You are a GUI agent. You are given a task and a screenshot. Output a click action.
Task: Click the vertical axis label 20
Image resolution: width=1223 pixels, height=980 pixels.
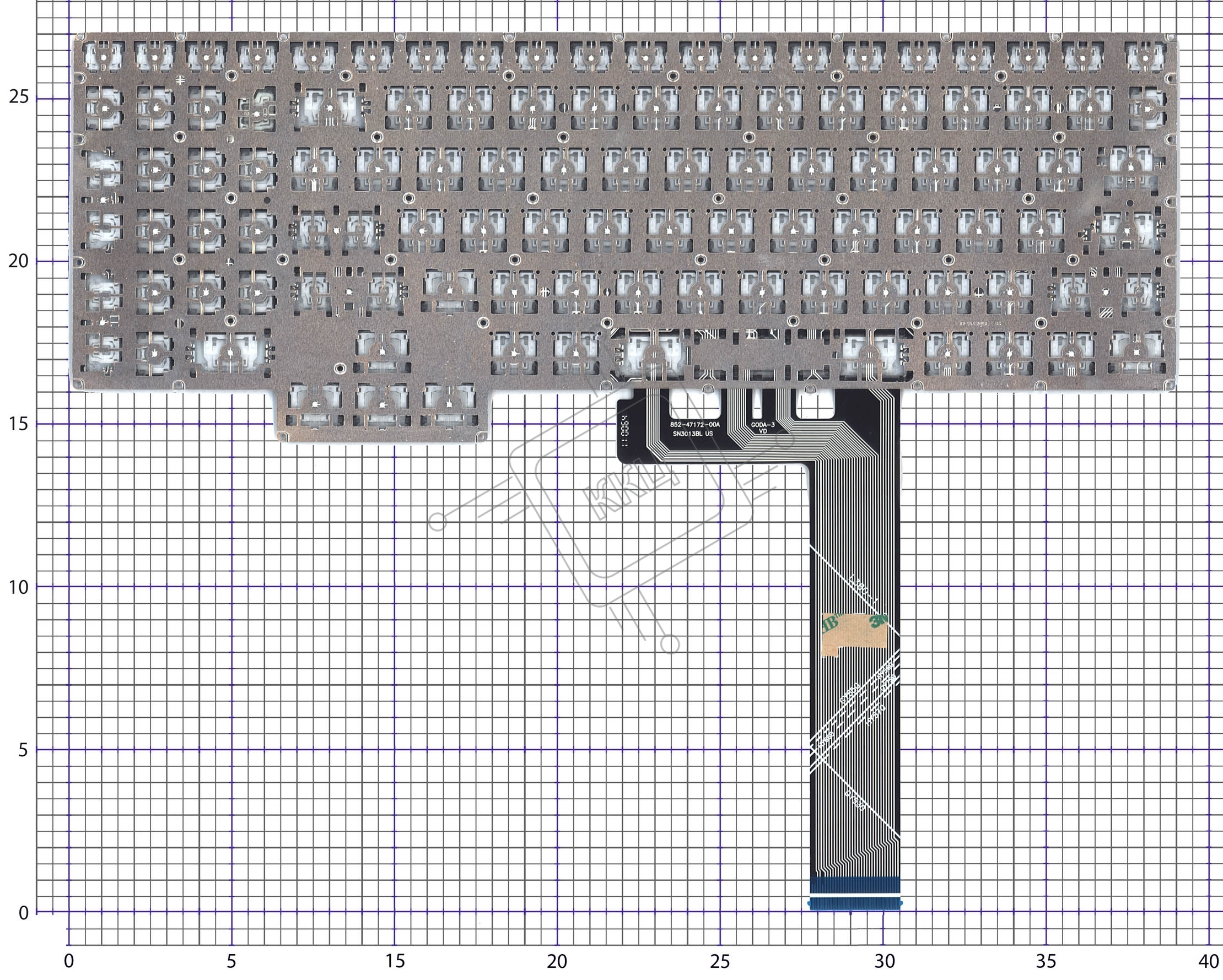pyautogui.click(x=19, y=261)
